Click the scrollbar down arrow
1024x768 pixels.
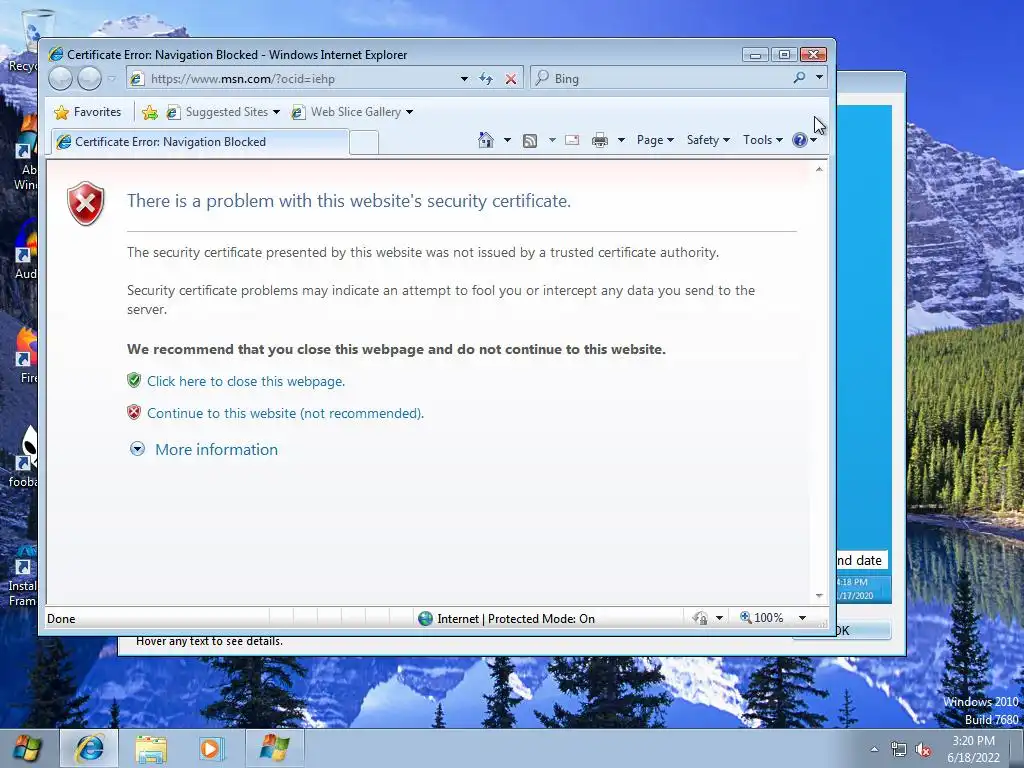819,596
